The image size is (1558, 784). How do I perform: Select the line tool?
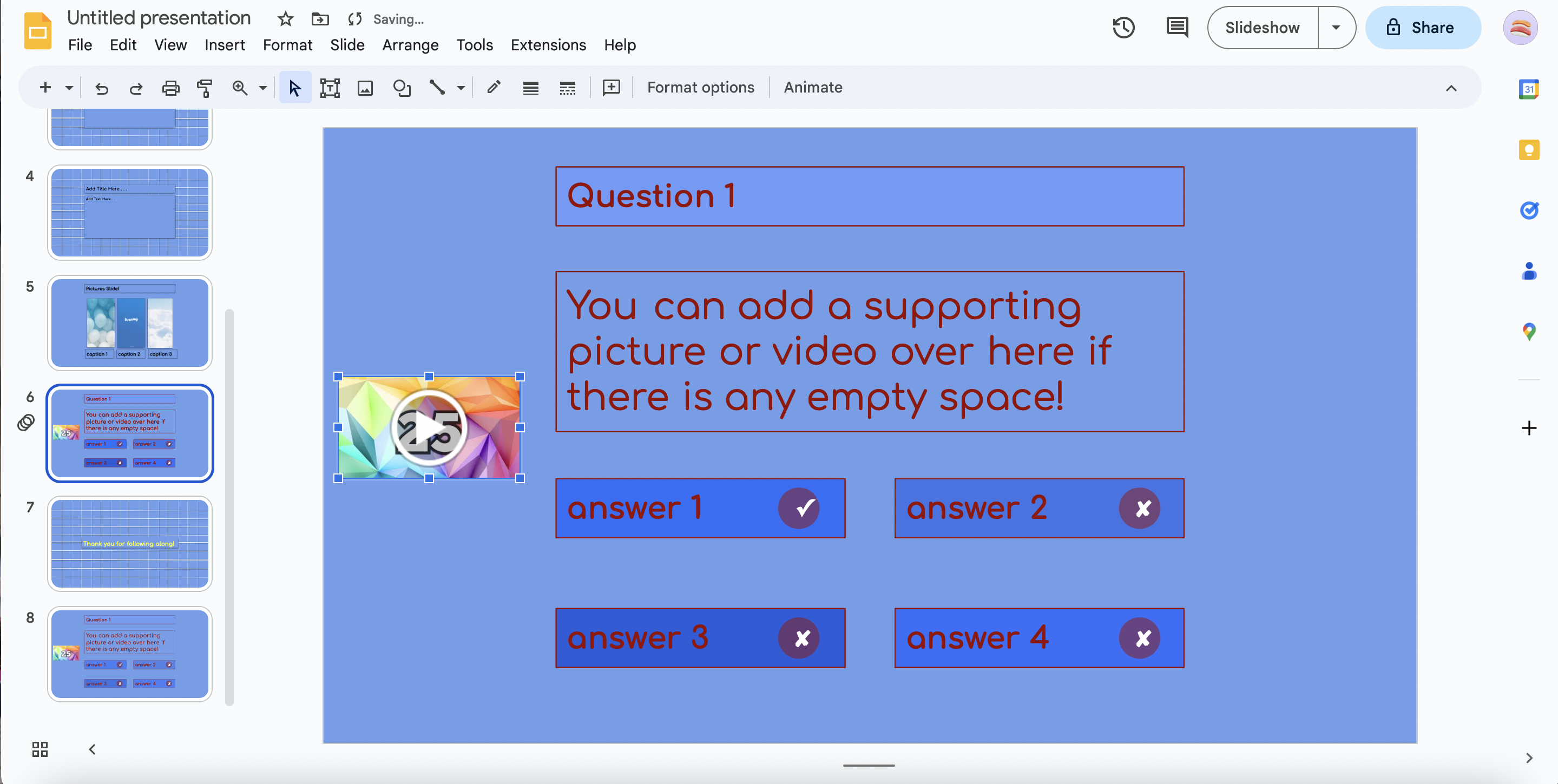click(437, 88)
